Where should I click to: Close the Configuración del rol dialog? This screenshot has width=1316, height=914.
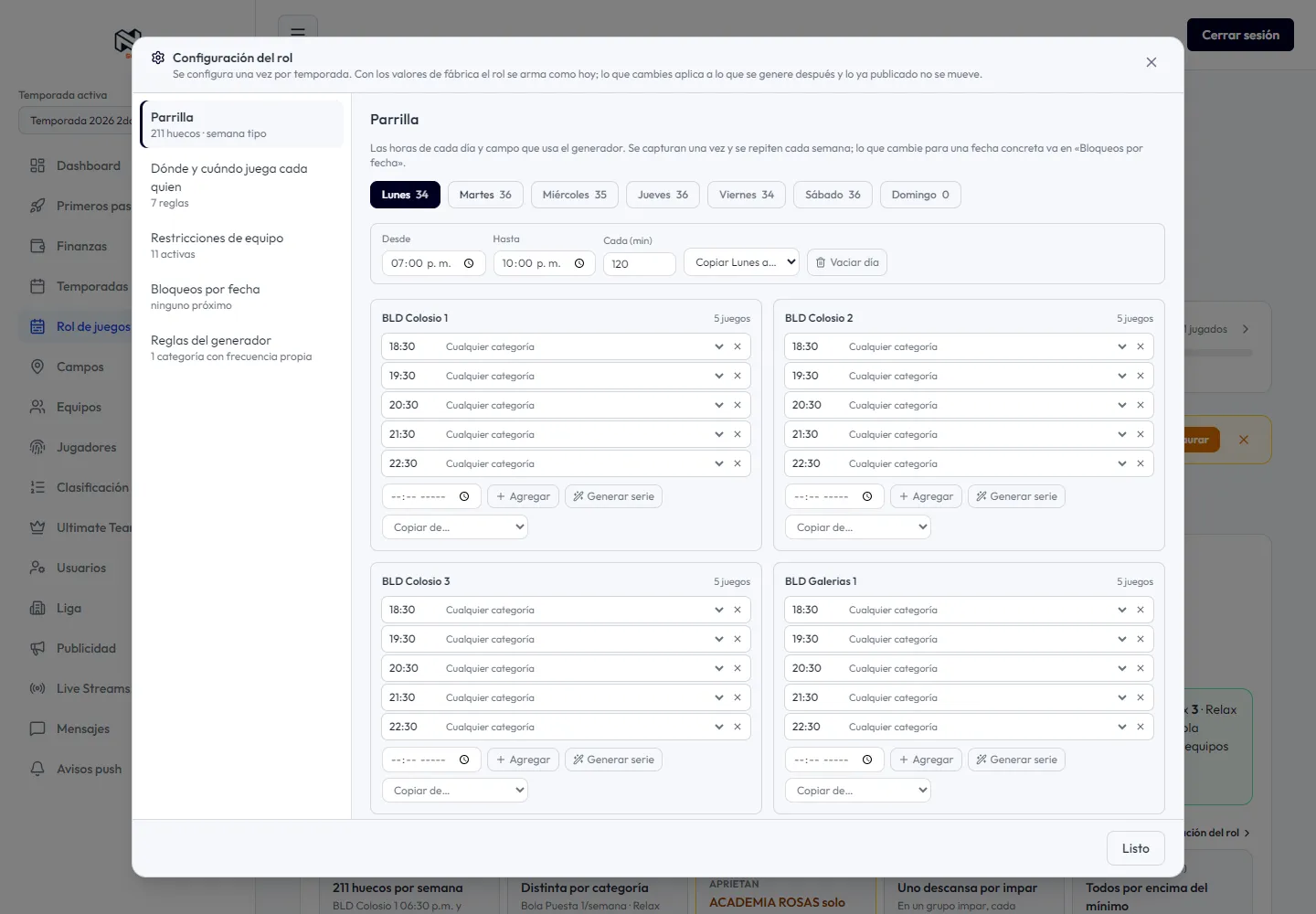click(x=1151, y=62)
